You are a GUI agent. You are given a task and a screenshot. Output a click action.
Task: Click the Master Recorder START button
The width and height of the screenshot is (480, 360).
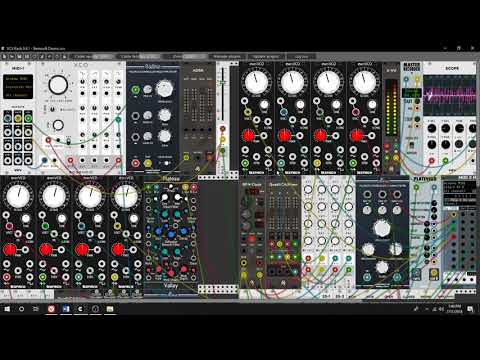(417, 101)
